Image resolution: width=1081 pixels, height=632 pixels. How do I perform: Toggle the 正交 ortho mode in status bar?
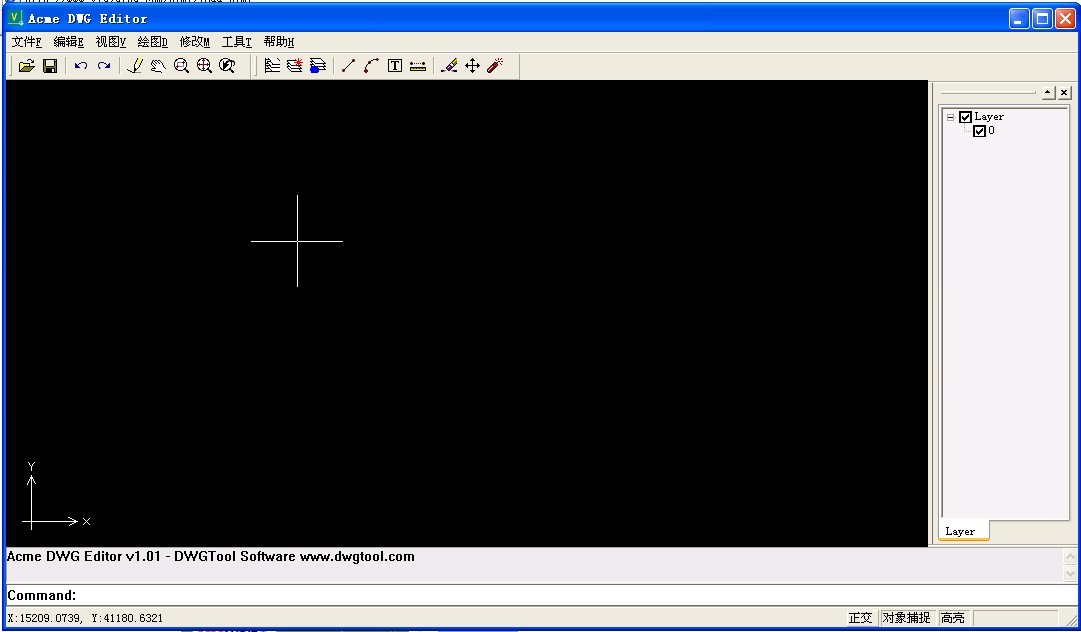tap(860, 618)
